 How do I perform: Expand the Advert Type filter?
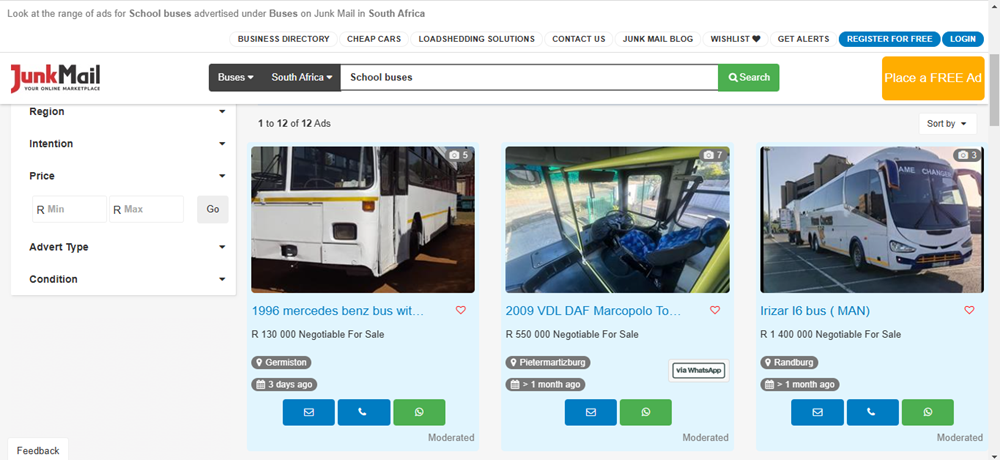[x=127, y=247]
